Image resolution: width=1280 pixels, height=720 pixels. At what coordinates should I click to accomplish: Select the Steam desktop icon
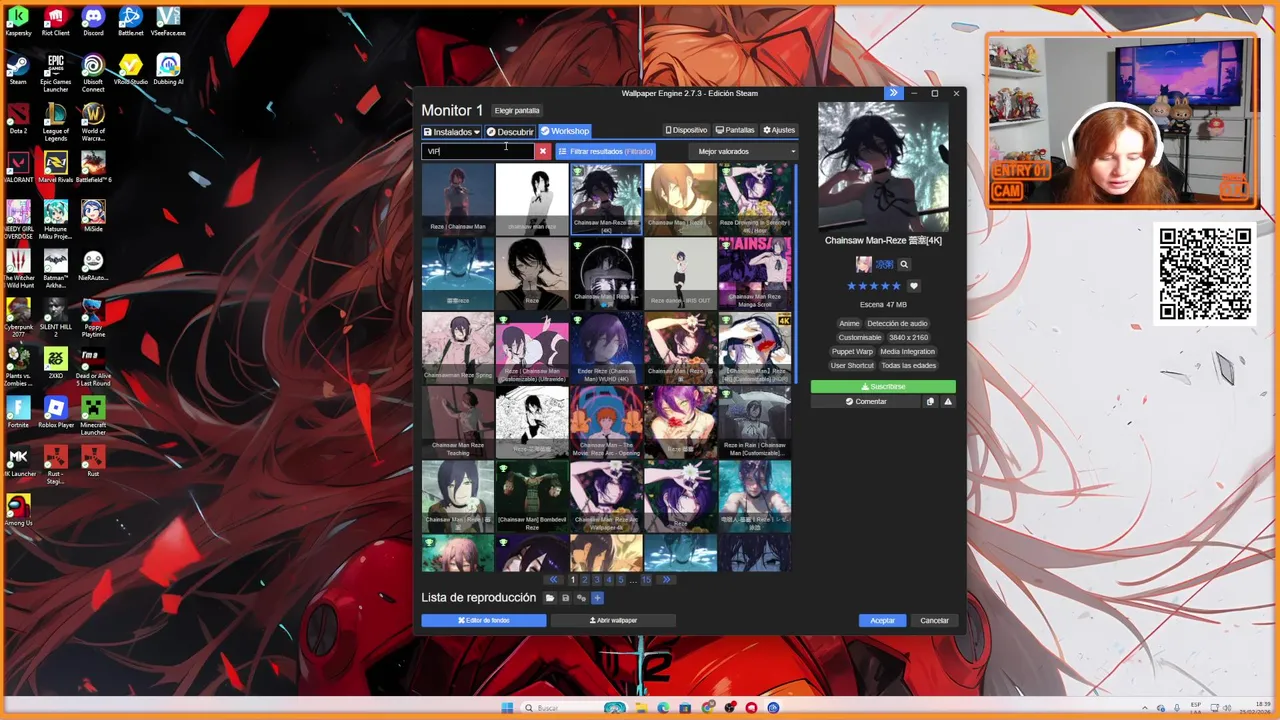coord(18,69)
